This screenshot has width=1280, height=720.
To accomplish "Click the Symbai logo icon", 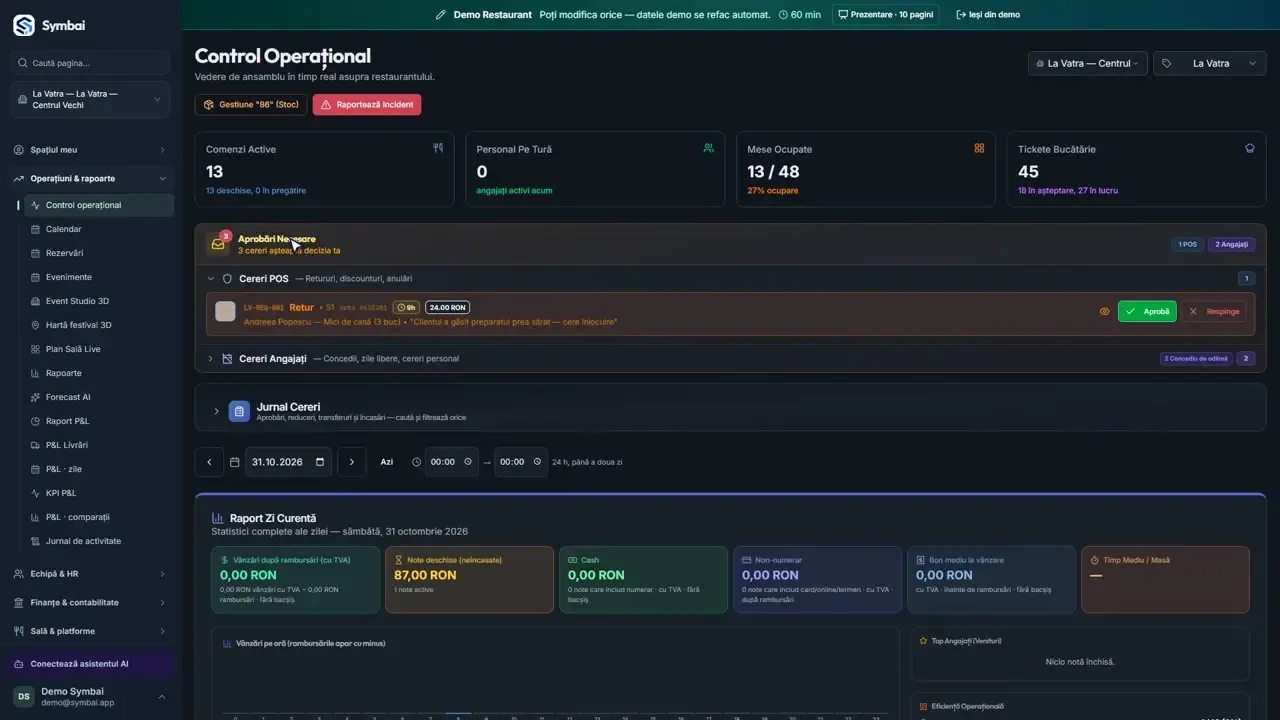I will click(x=23, y=25).
